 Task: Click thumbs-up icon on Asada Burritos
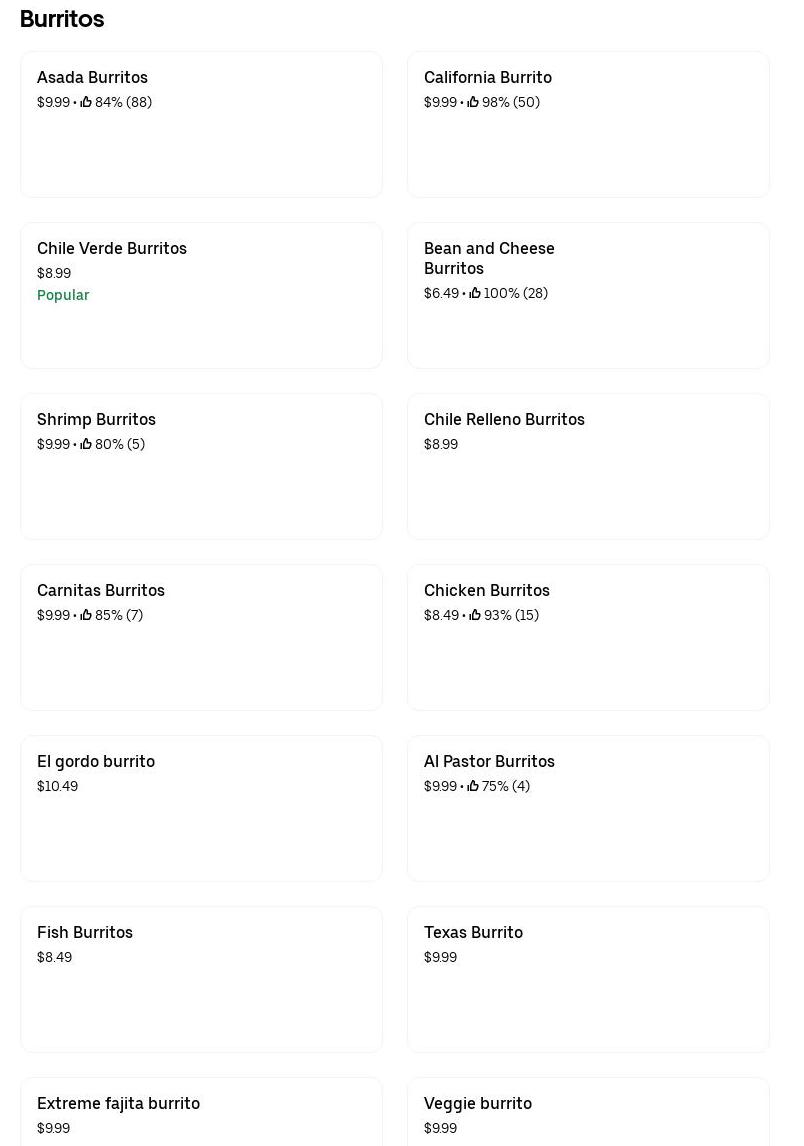86,102
